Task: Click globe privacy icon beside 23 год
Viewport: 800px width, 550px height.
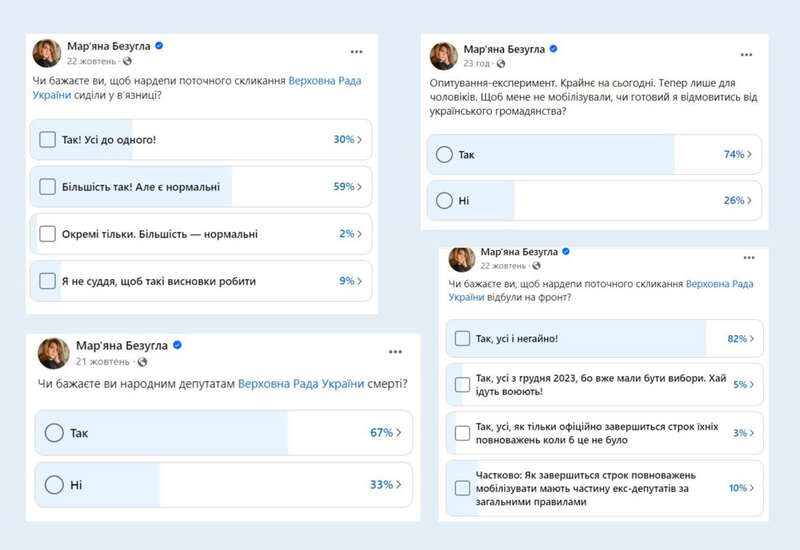Action: coord(500,62)
